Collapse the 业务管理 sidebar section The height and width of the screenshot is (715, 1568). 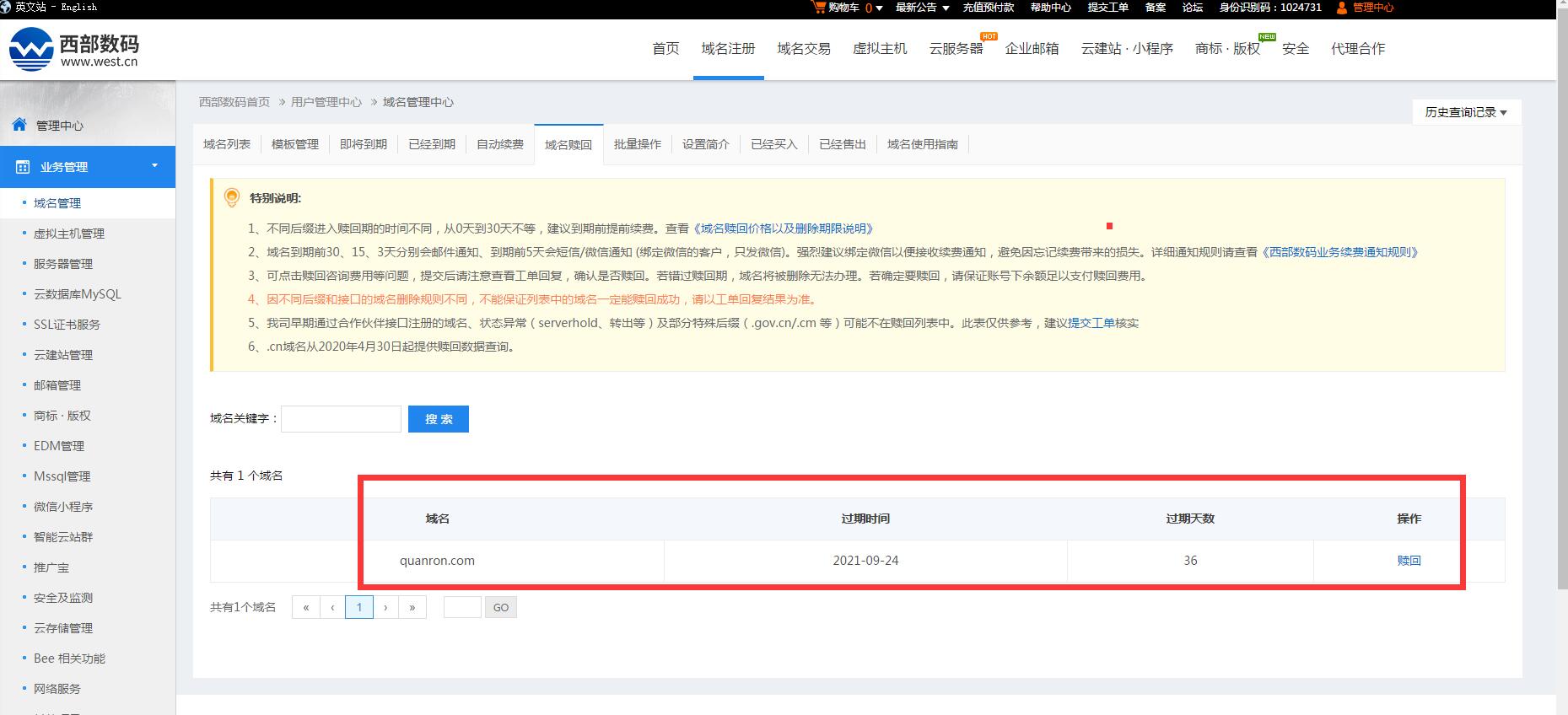point(154,166)
